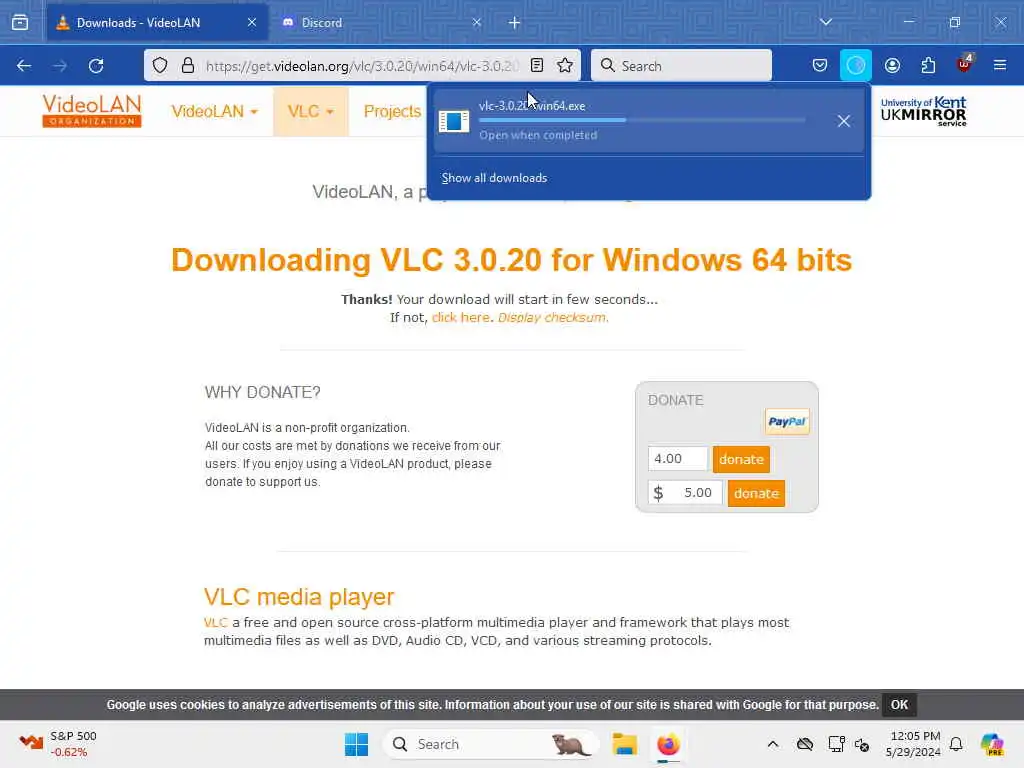
Task: Open a new browser tab
Action: tap(515, 23)
